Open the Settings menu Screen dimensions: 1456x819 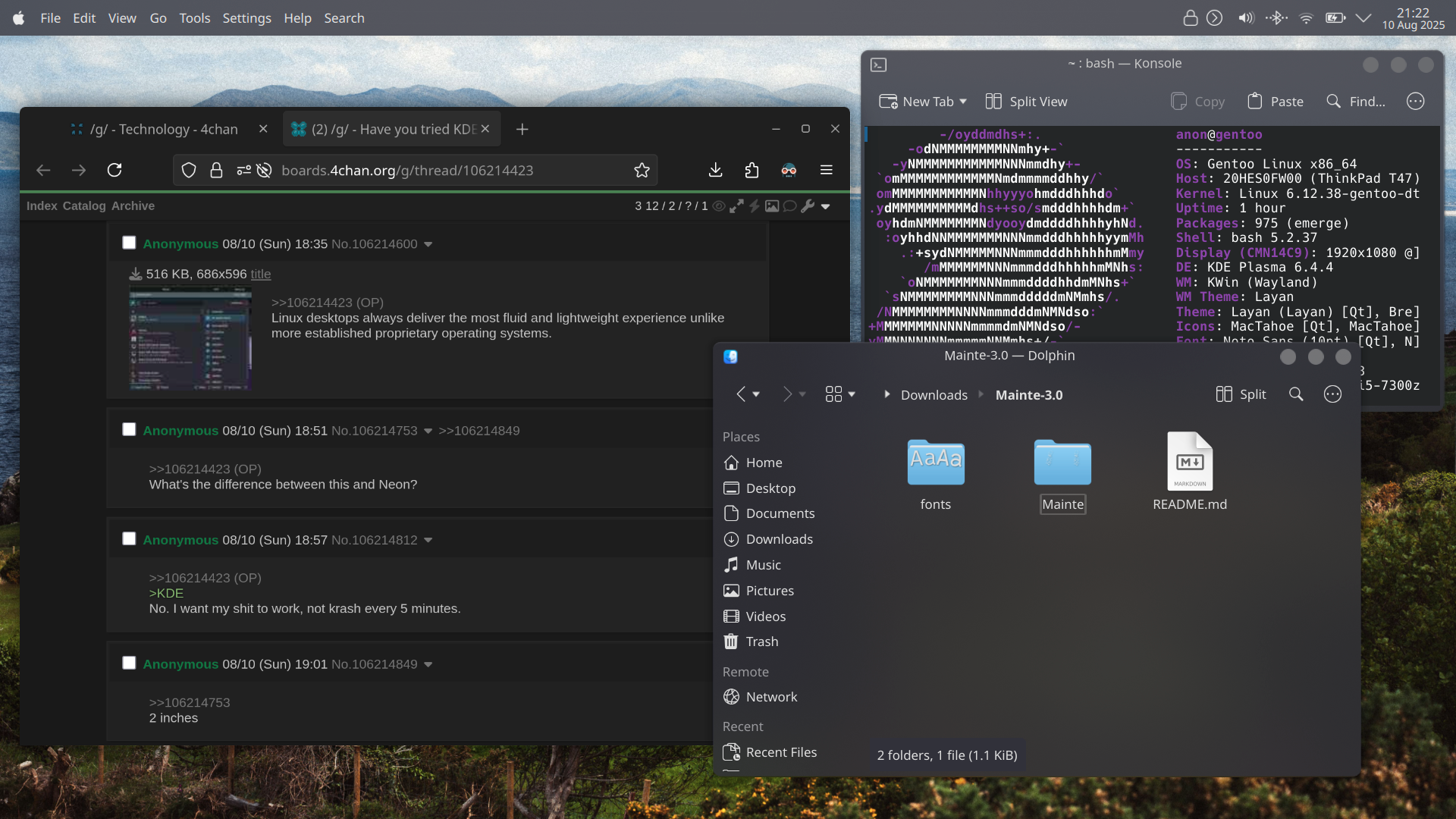(246, 18)
